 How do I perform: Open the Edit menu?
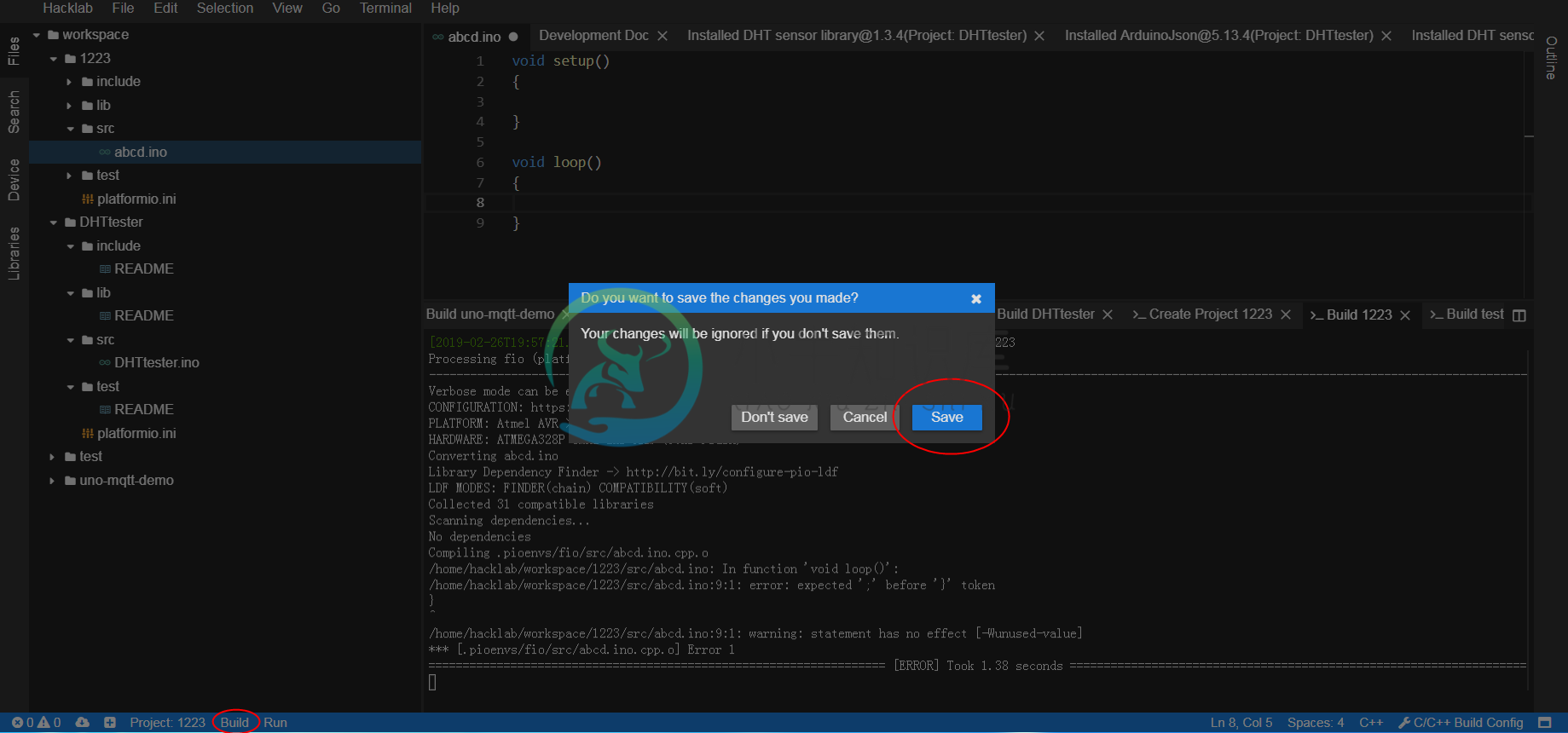click(165, 8)
